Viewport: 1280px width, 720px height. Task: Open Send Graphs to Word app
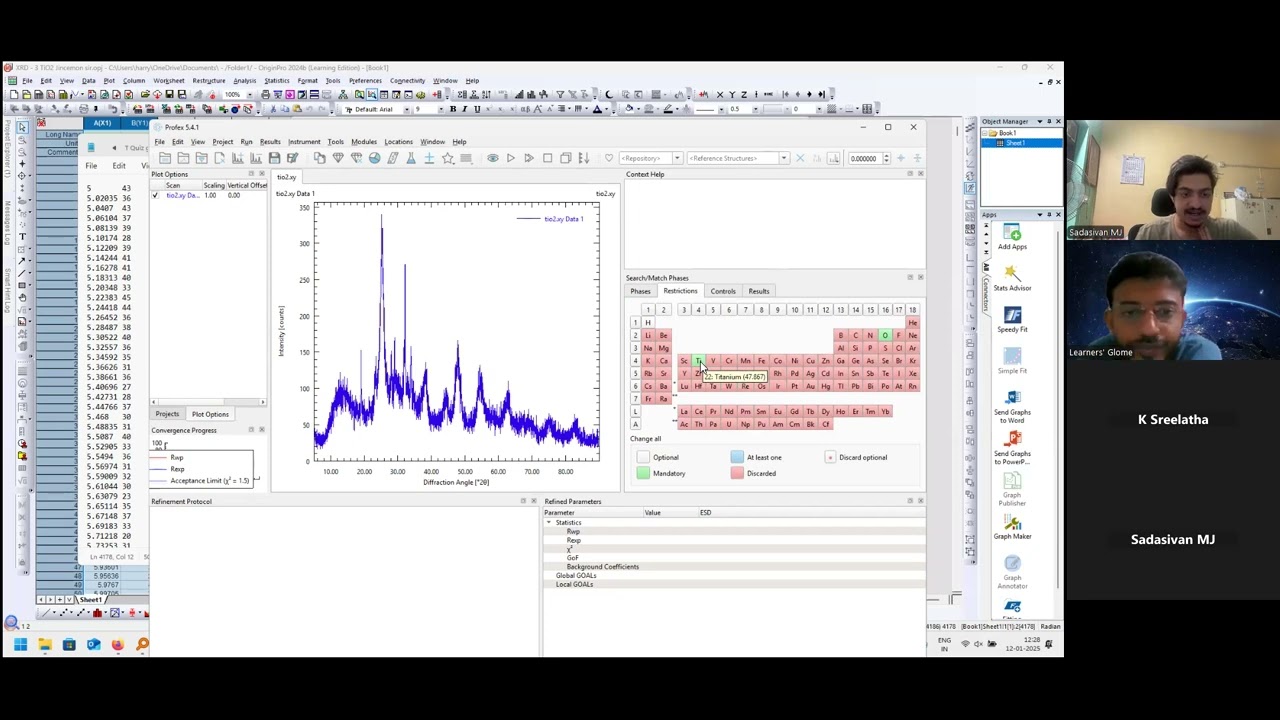1012,406
